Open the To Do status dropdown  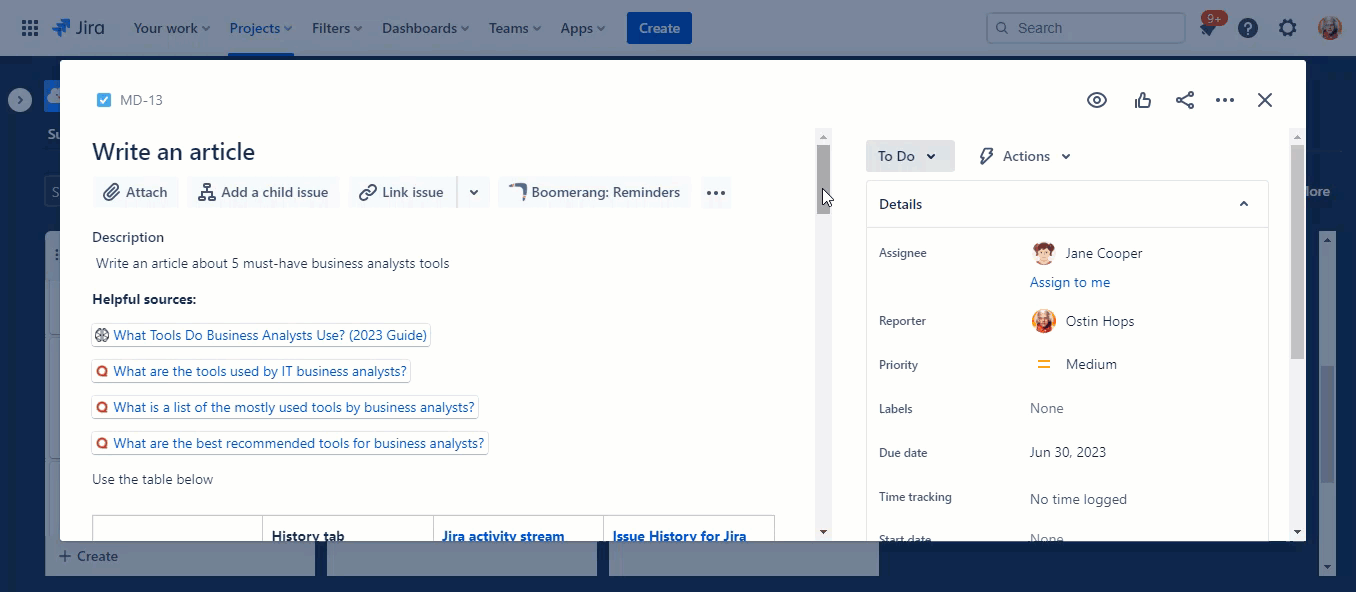tap(910, 156)
